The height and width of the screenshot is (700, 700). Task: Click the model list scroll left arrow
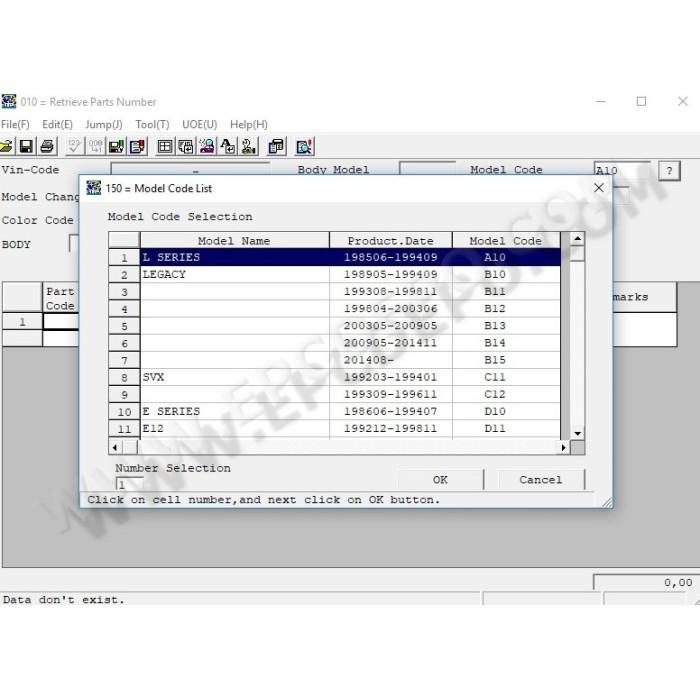115,447
